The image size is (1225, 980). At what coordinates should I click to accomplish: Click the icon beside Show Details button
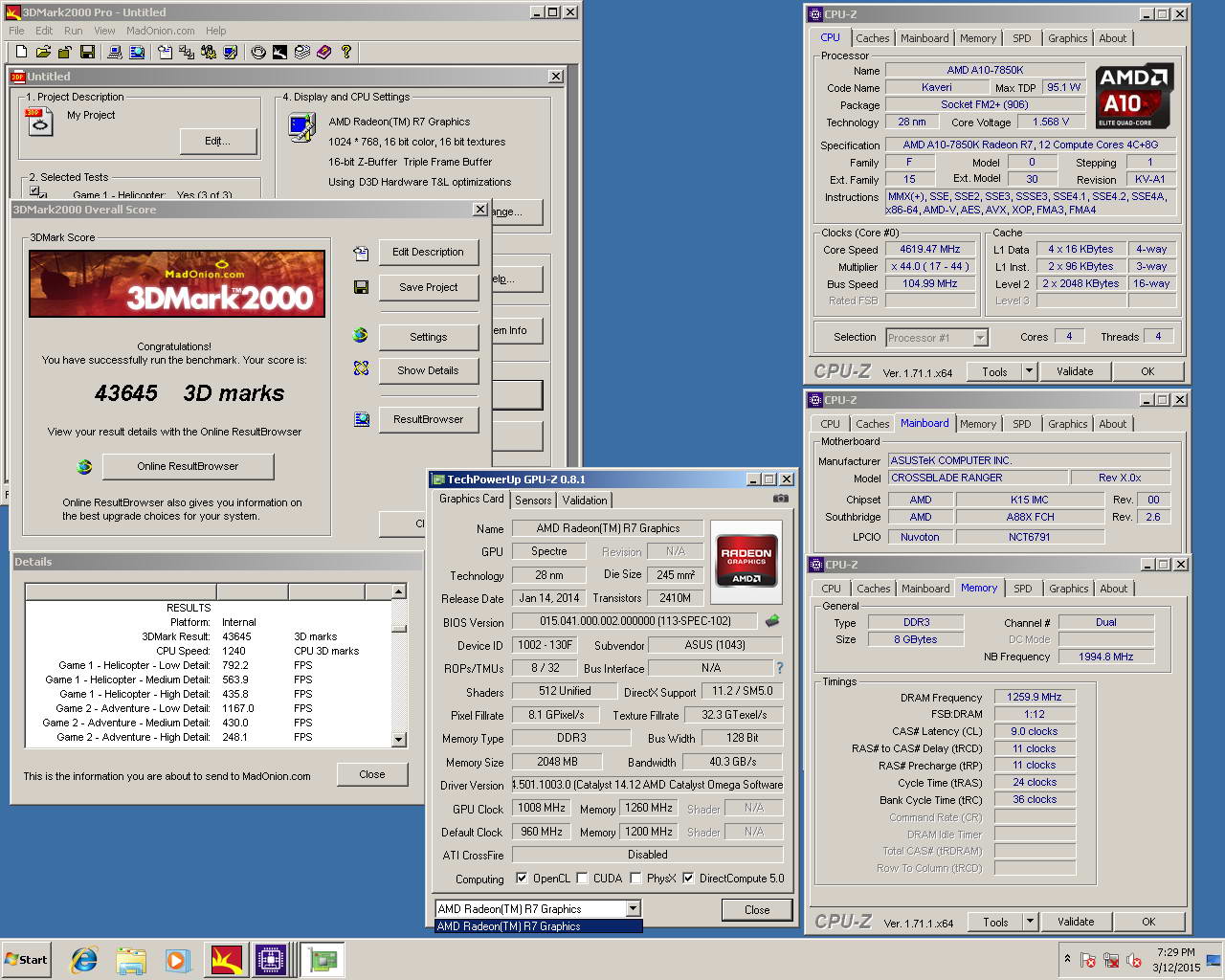[361, 368]
